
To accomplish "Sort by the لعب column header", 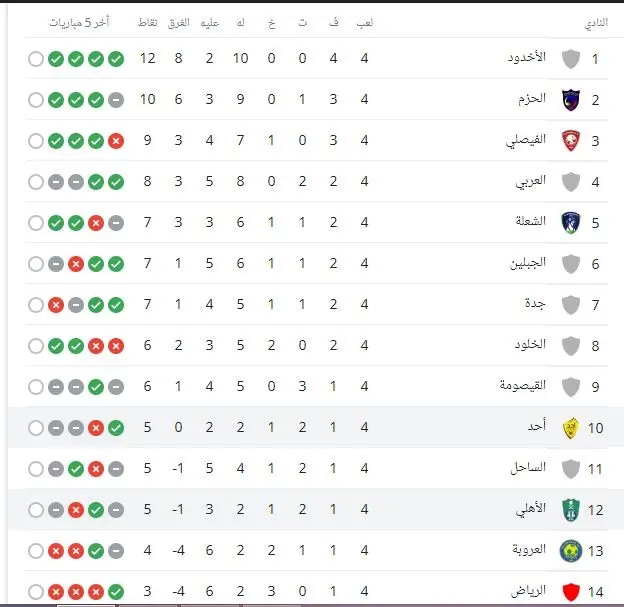I will click(365, 23).
